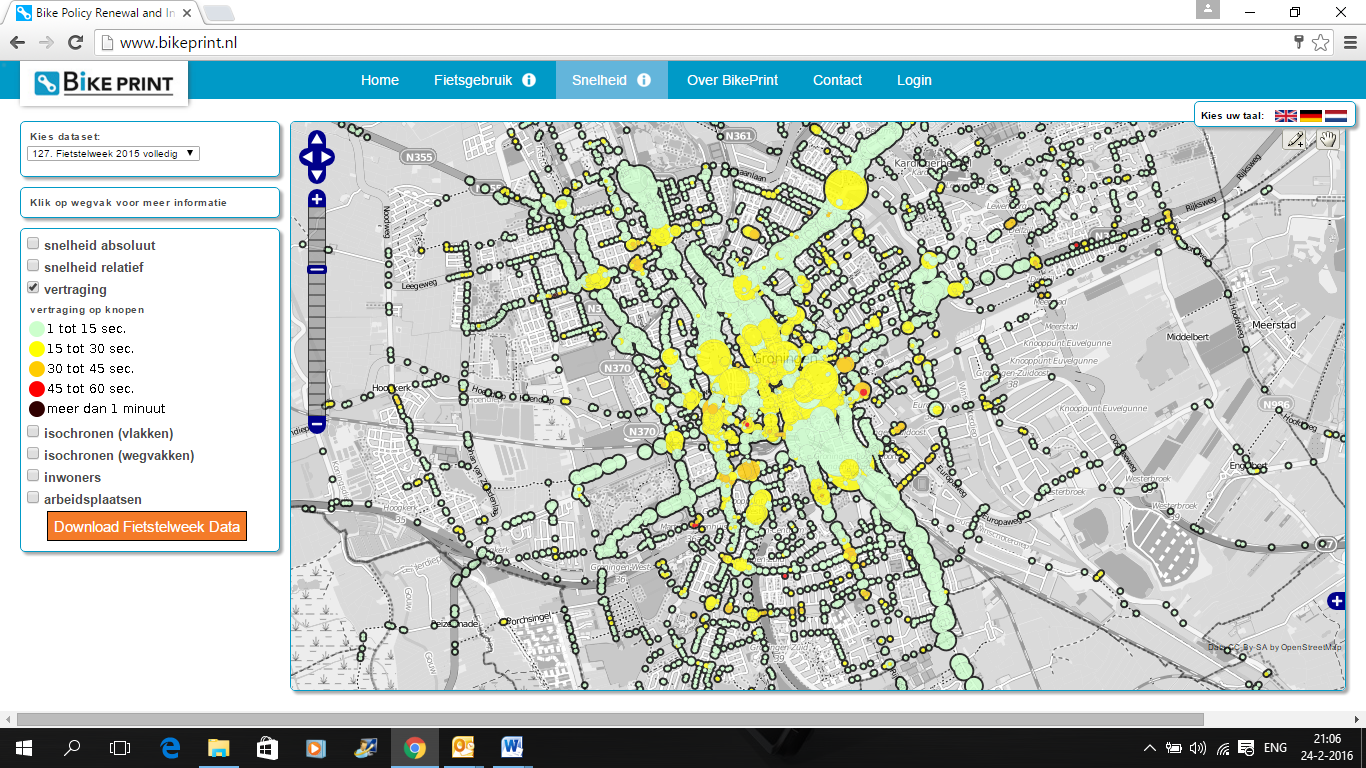This screenshot has width=1366, height=768.
Task: Click the info icon beside Snelheid
Action: [644, 80]
